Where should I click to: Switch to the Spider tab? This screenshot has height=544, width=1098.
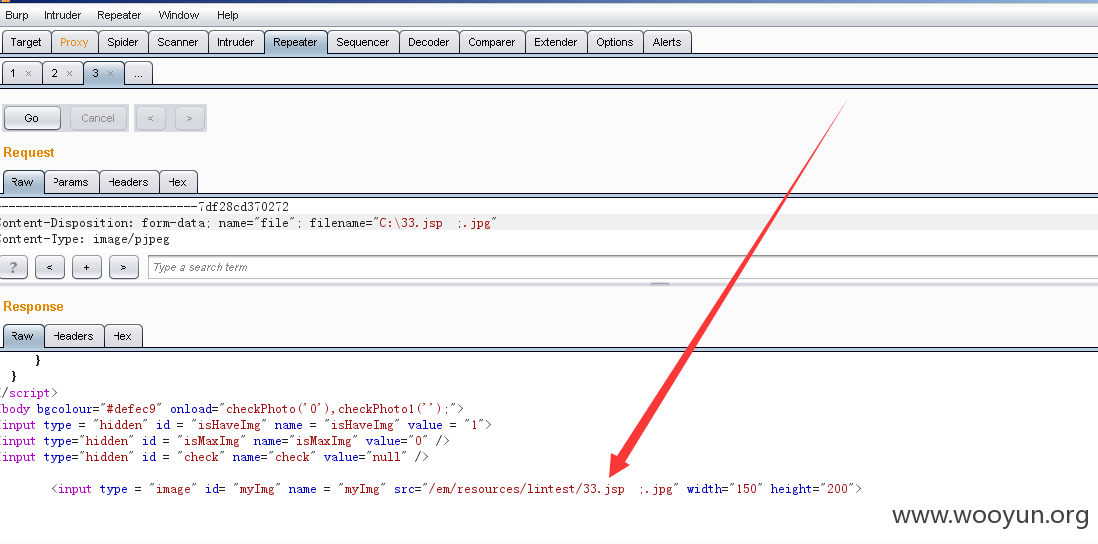123,42
